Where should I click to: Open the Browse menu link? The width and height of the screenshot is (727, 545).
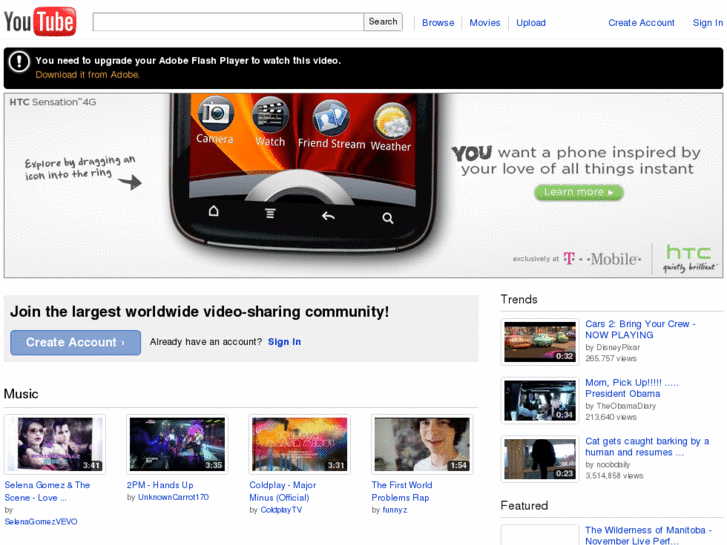click(438, 23)
